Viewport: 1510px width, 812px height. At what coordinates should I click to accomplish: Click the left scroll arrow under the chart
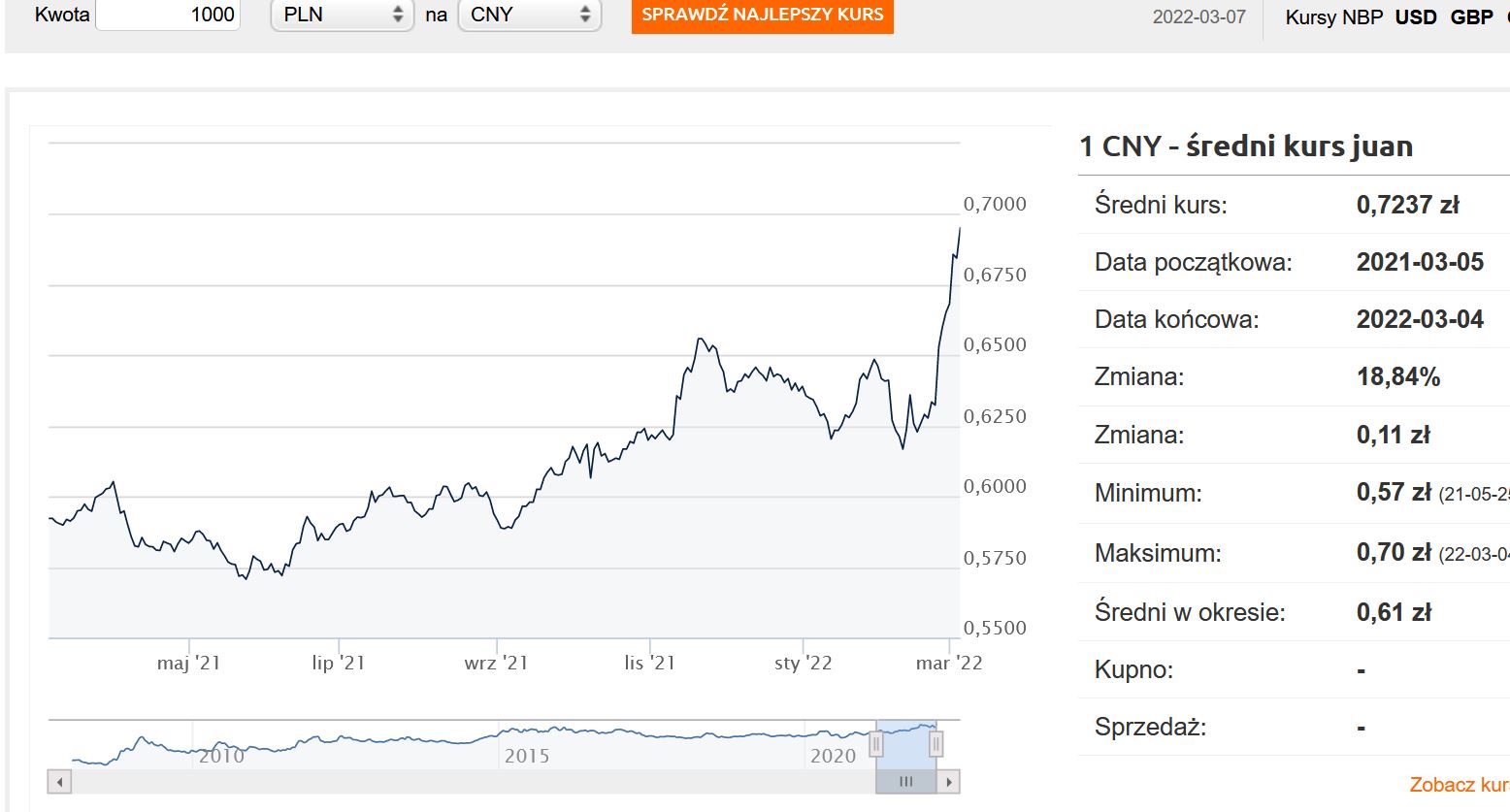pos(60,781)
